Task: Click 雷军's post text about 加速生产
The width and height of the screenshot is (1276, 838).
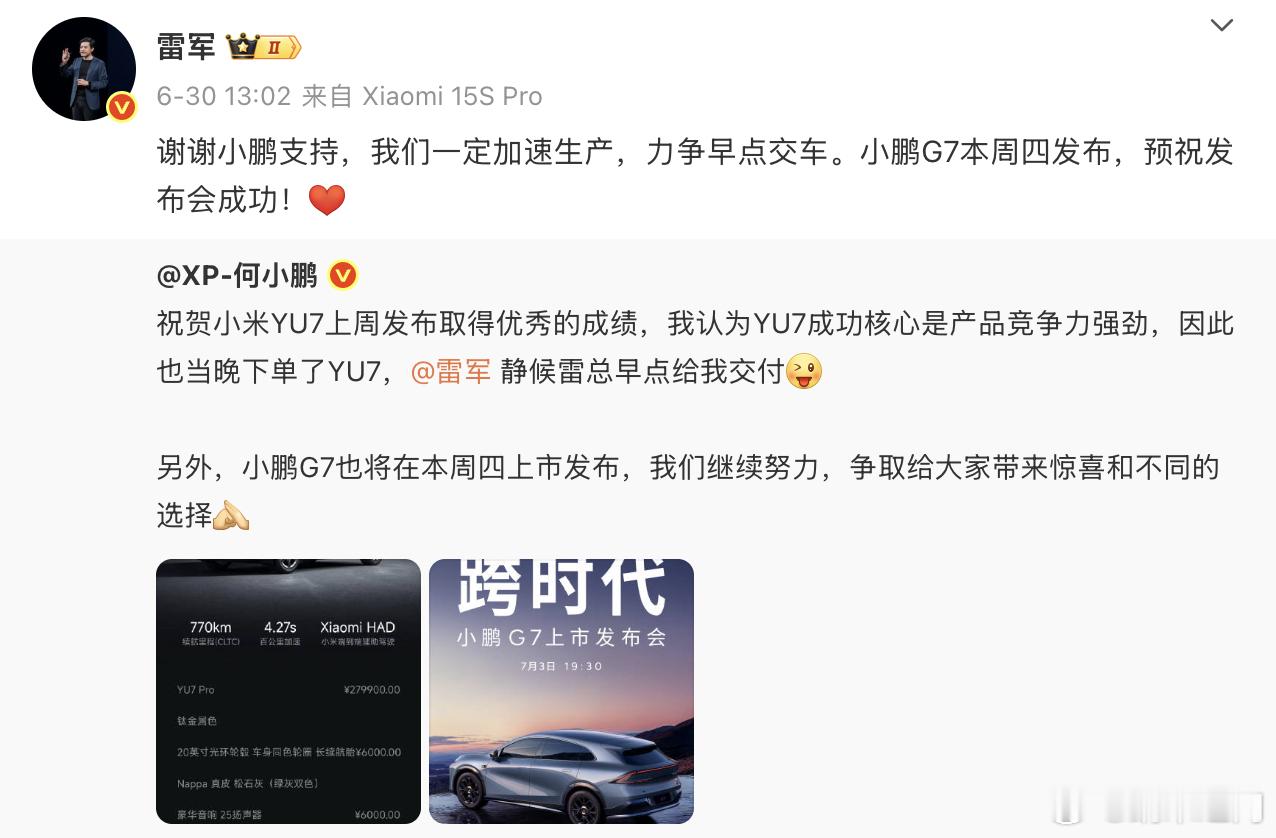Action: point(695,176)
